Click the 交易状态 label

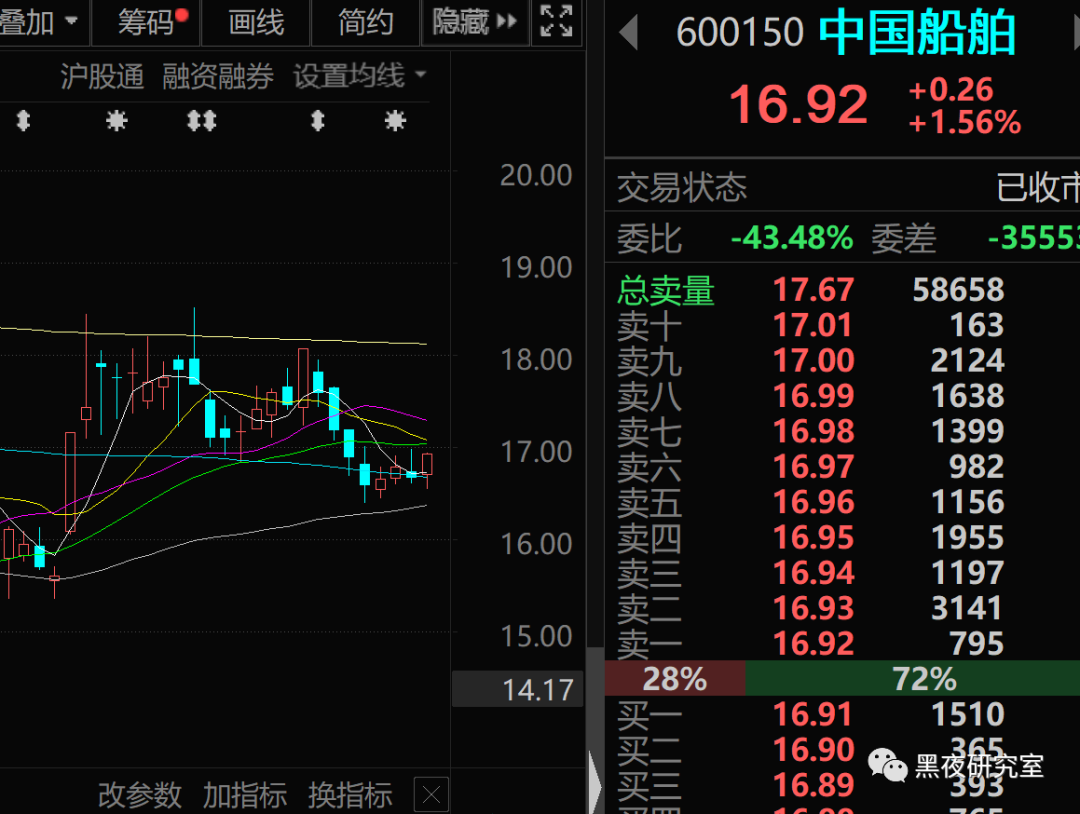682,187
